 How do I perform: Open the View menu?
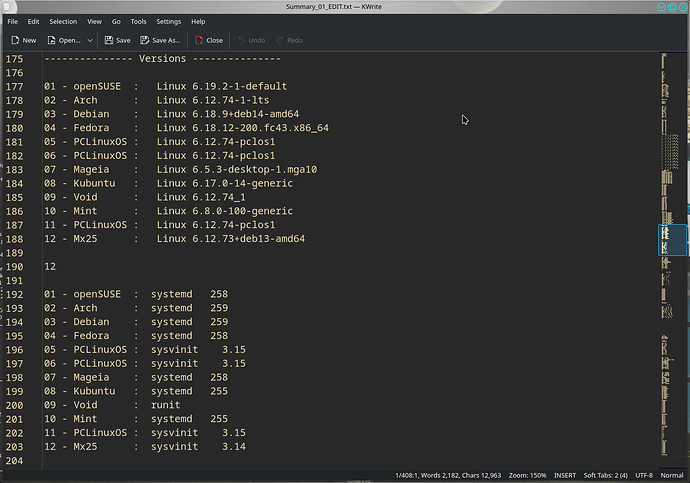click(x=94, y=22)
